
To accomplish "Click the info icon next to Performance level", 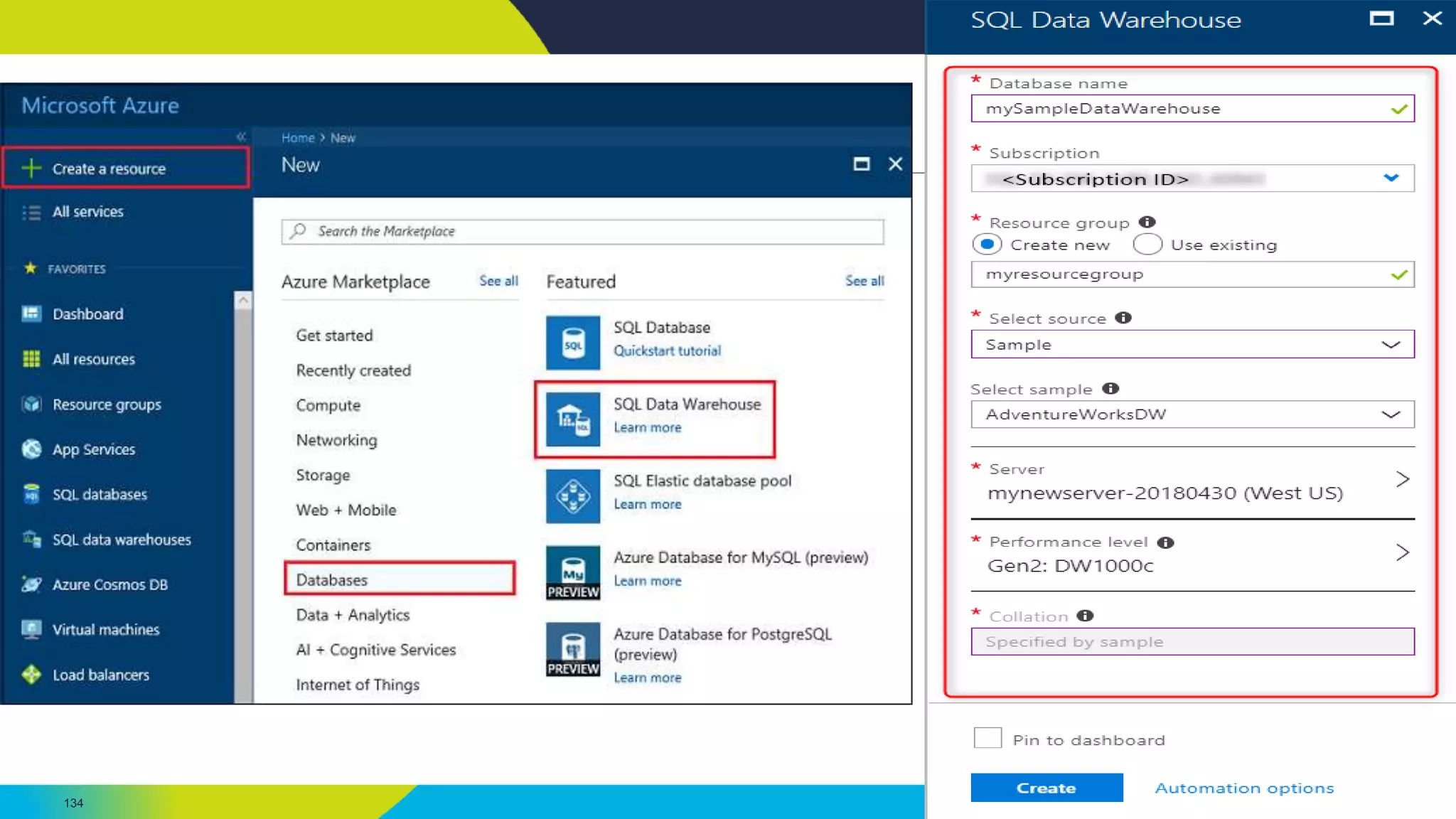I will (1165, 542).
